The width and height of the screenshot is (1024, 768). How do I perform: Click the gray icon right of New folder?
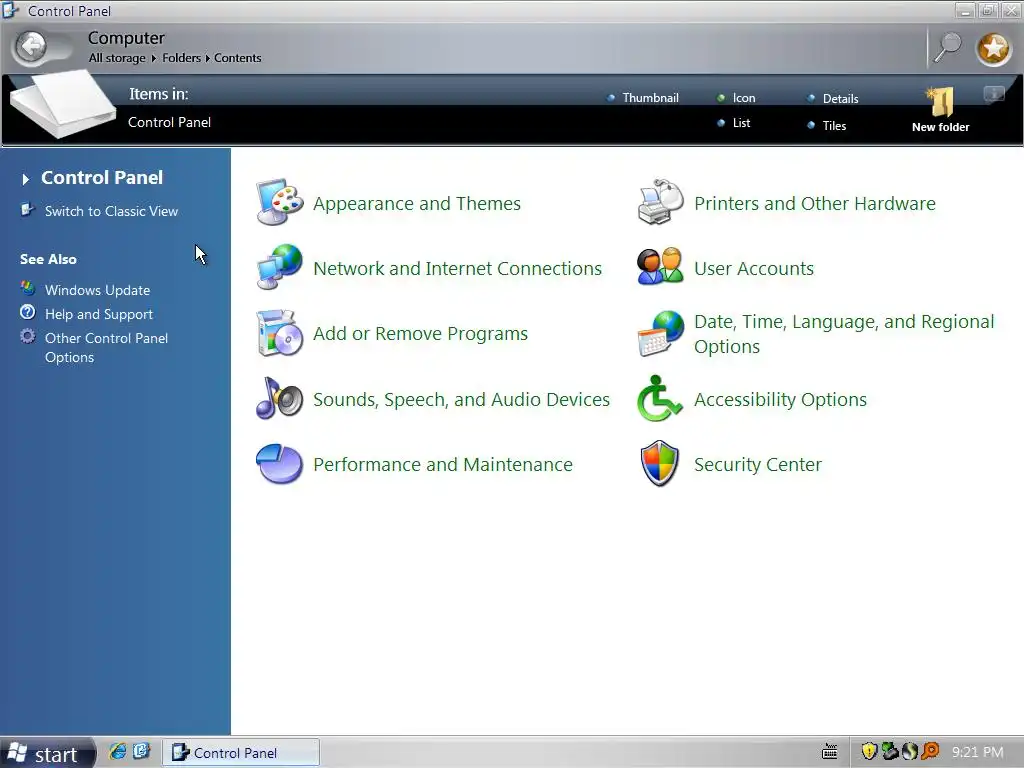click(995, 95)
